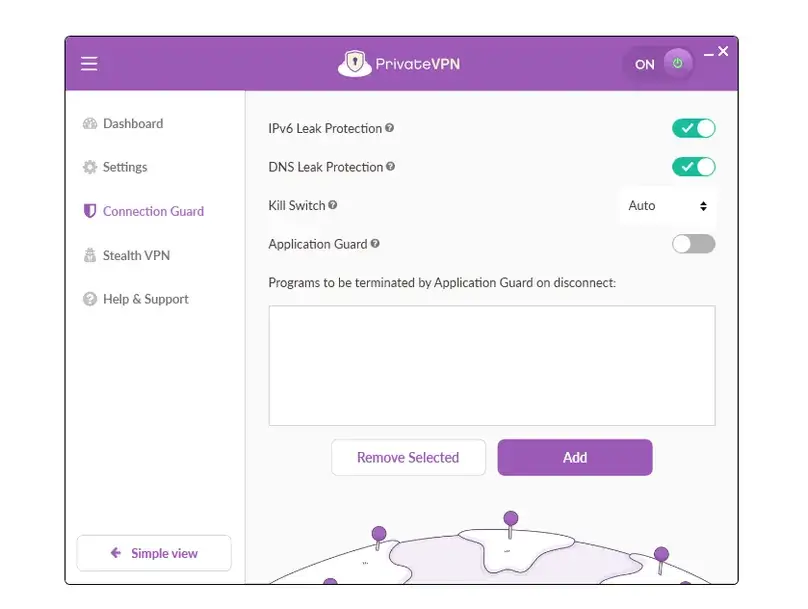Click the Settings gear icon
808x609 pixels.
pyautogui.click(x=90, y=167)
